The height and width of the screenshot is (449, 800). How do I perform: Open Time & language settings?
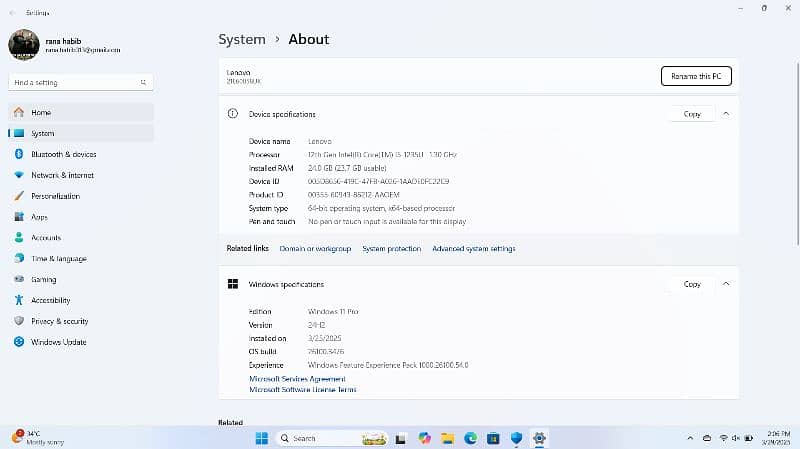tap(81, 259)
